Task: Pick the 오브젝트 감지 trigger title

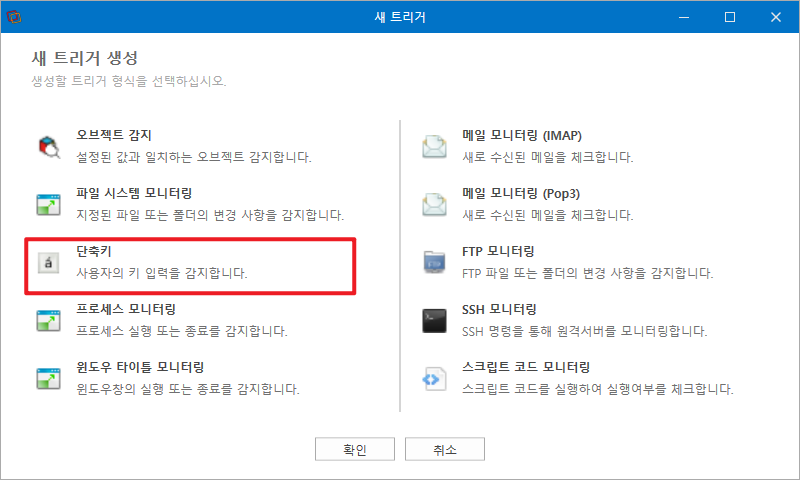Action: pos(114,135)
